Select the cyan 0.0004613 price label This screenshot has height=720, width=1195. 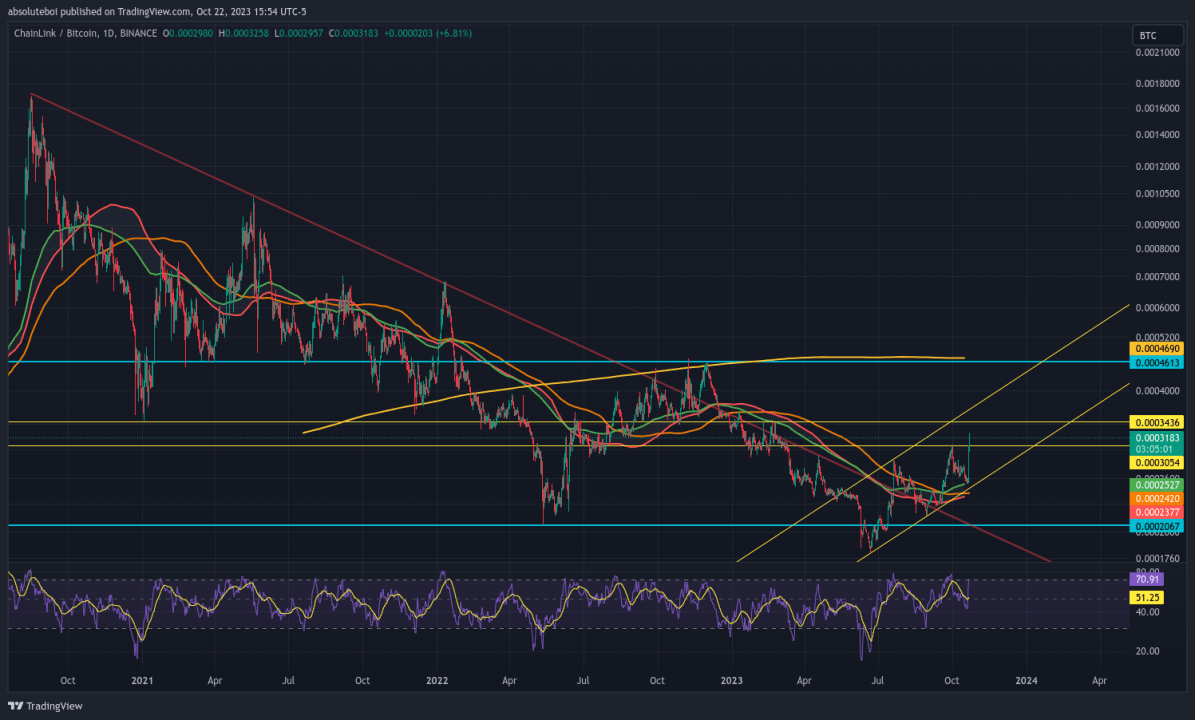coord(1156,363)
